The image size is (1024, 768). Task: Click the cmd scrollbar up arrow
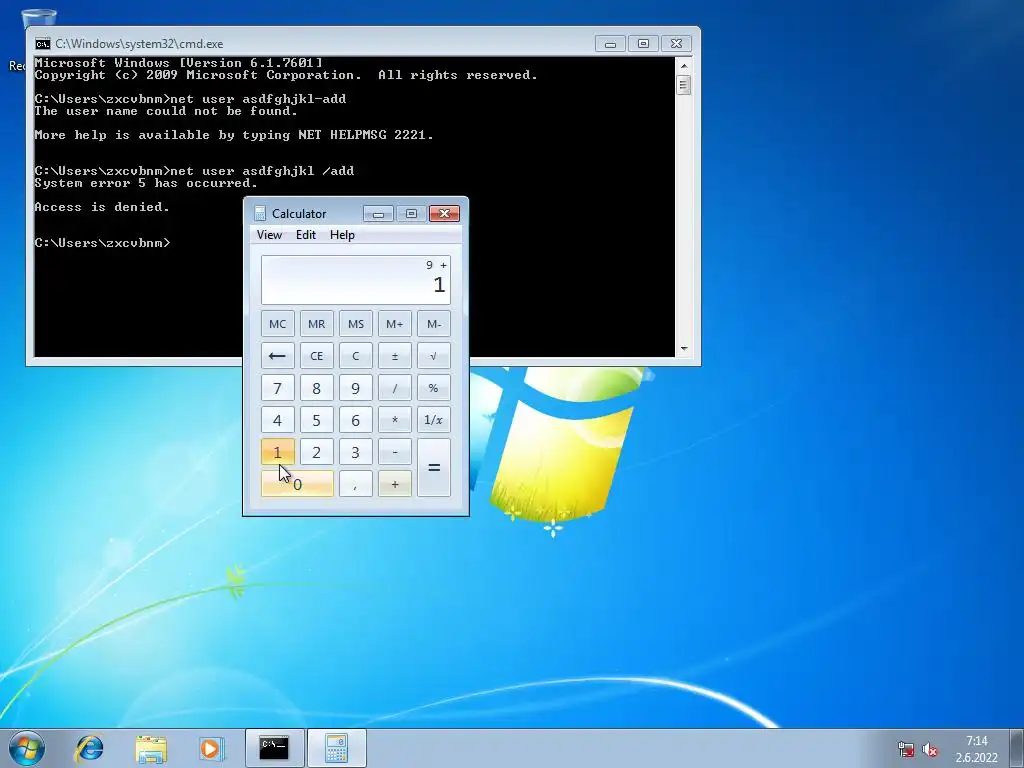(x=684, y=65)
